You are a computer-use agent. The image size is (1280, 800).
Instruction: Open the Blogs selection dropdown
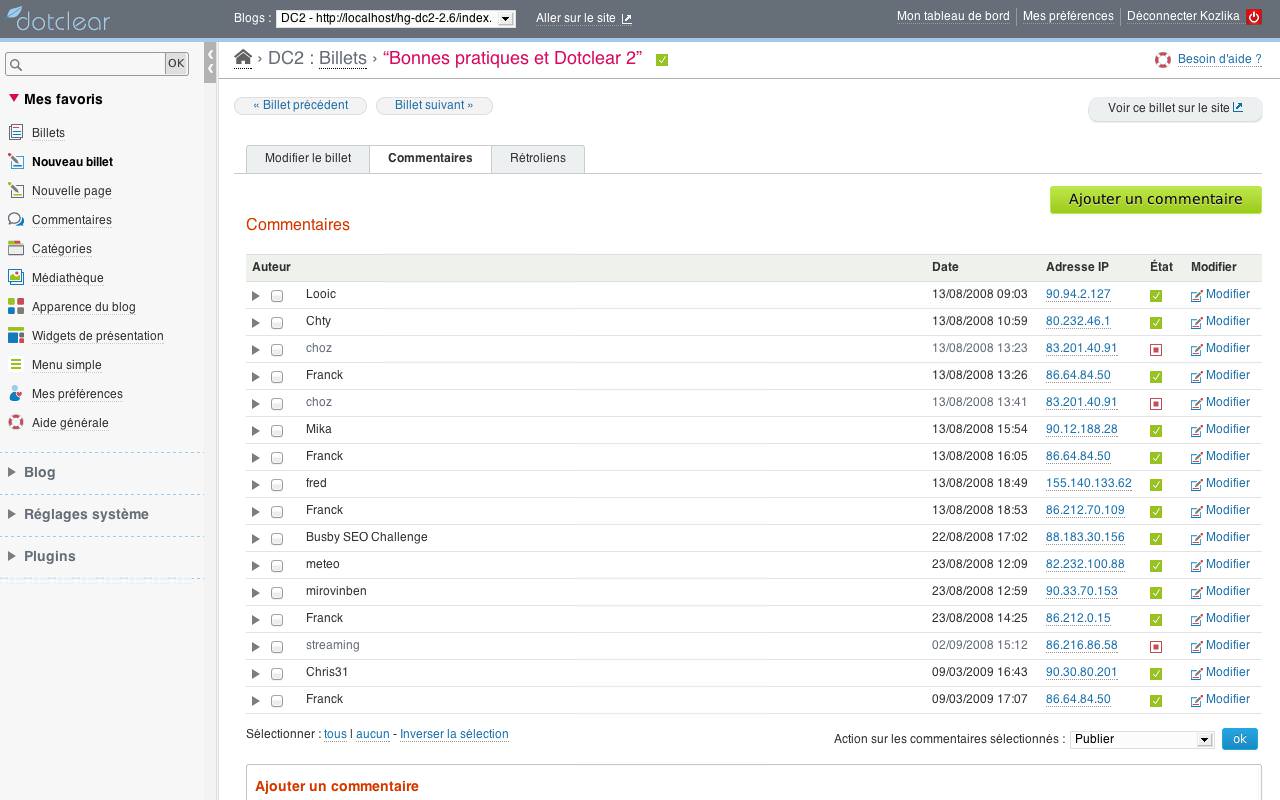point(396,18)
